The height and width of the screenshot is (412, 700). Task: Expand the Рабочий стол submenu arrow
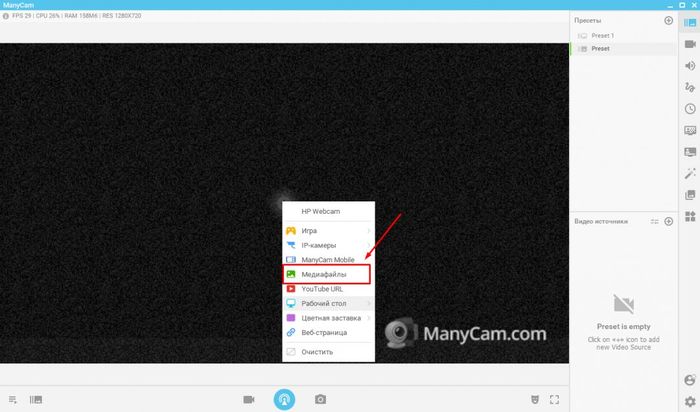pos(369,304)
